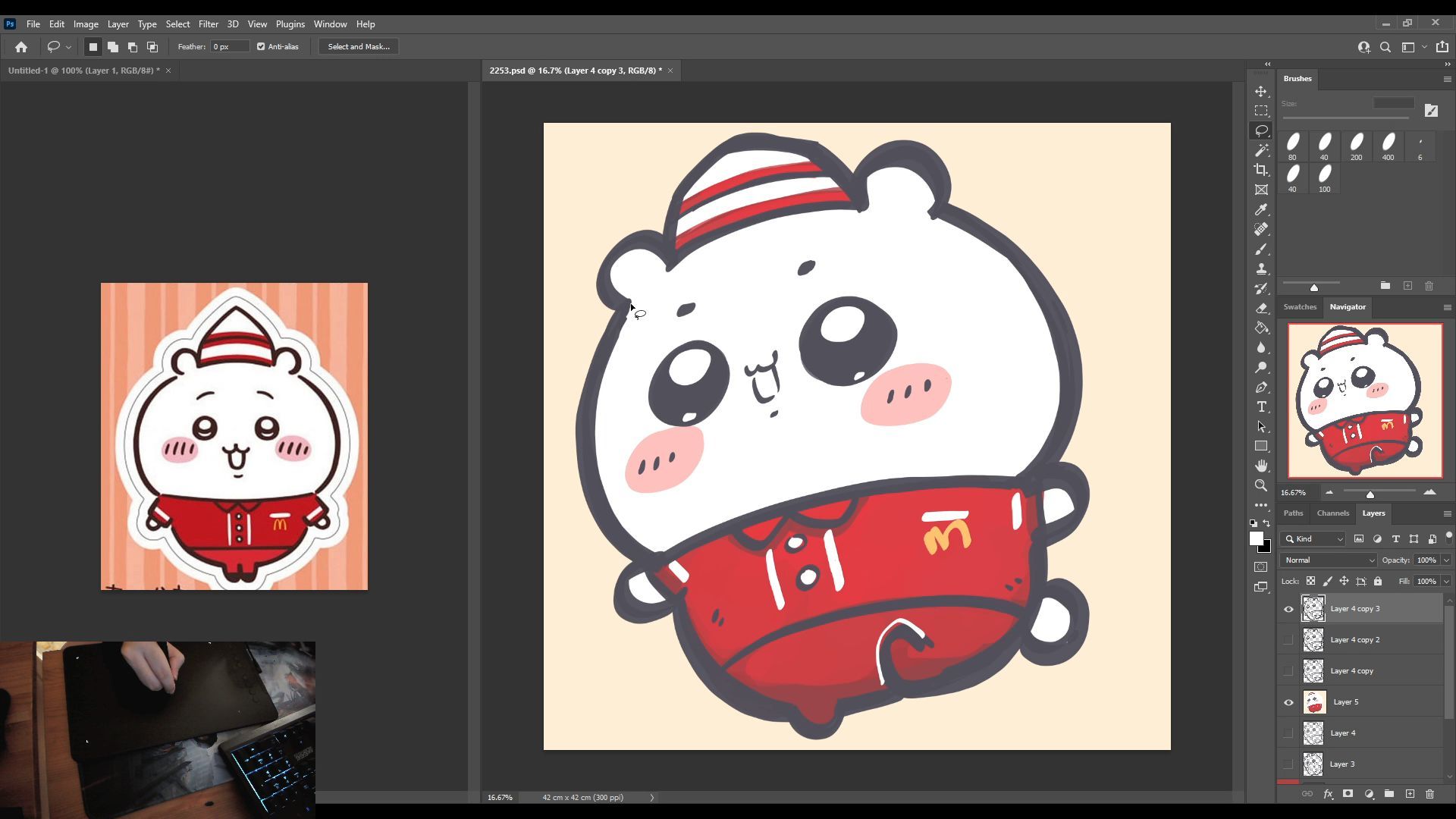
Task: Click the Feather input field
Action: click(x=230, y=47)
